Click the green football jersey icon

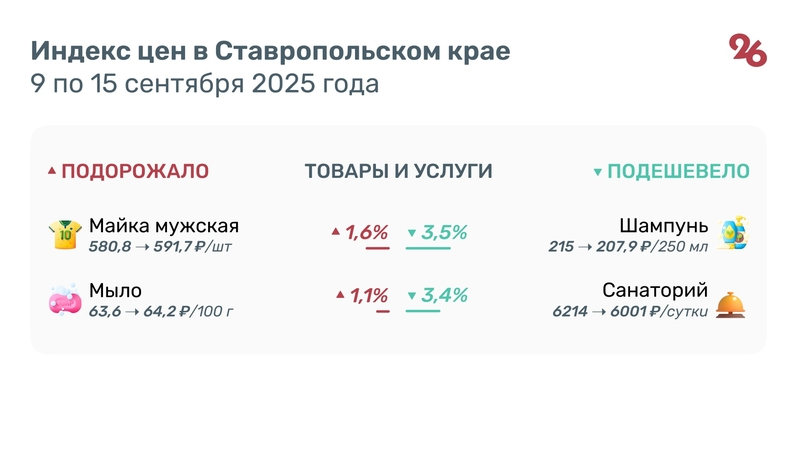click(65, 235)
